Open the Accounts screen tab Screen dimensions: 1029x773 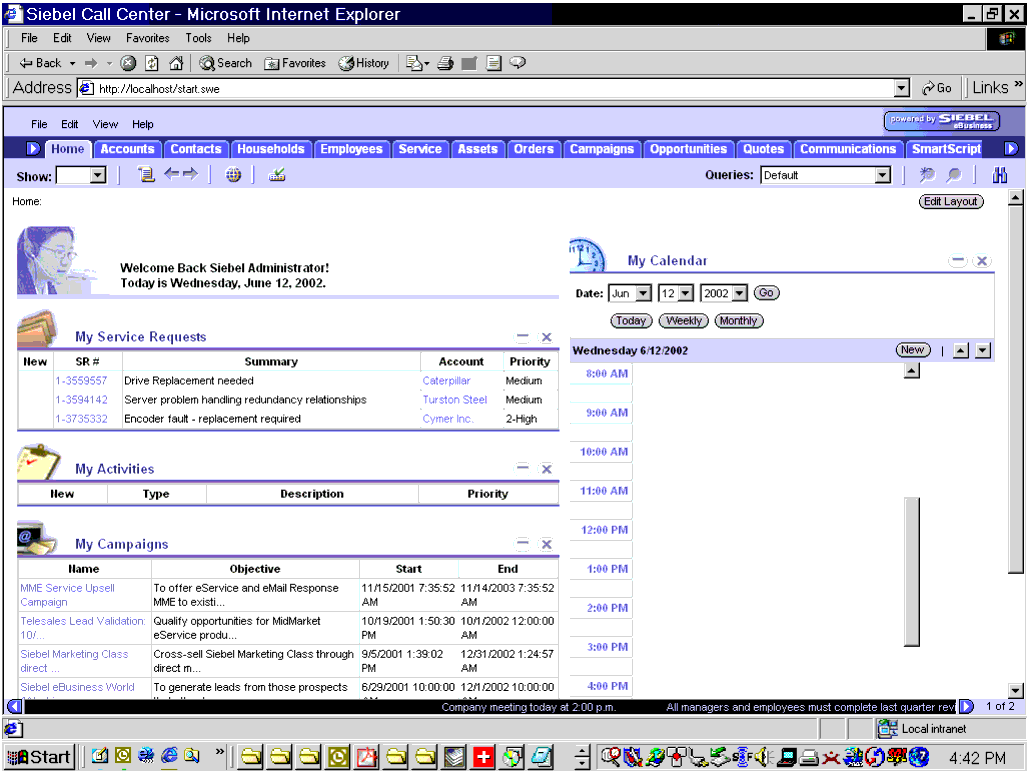coord(127,149)
